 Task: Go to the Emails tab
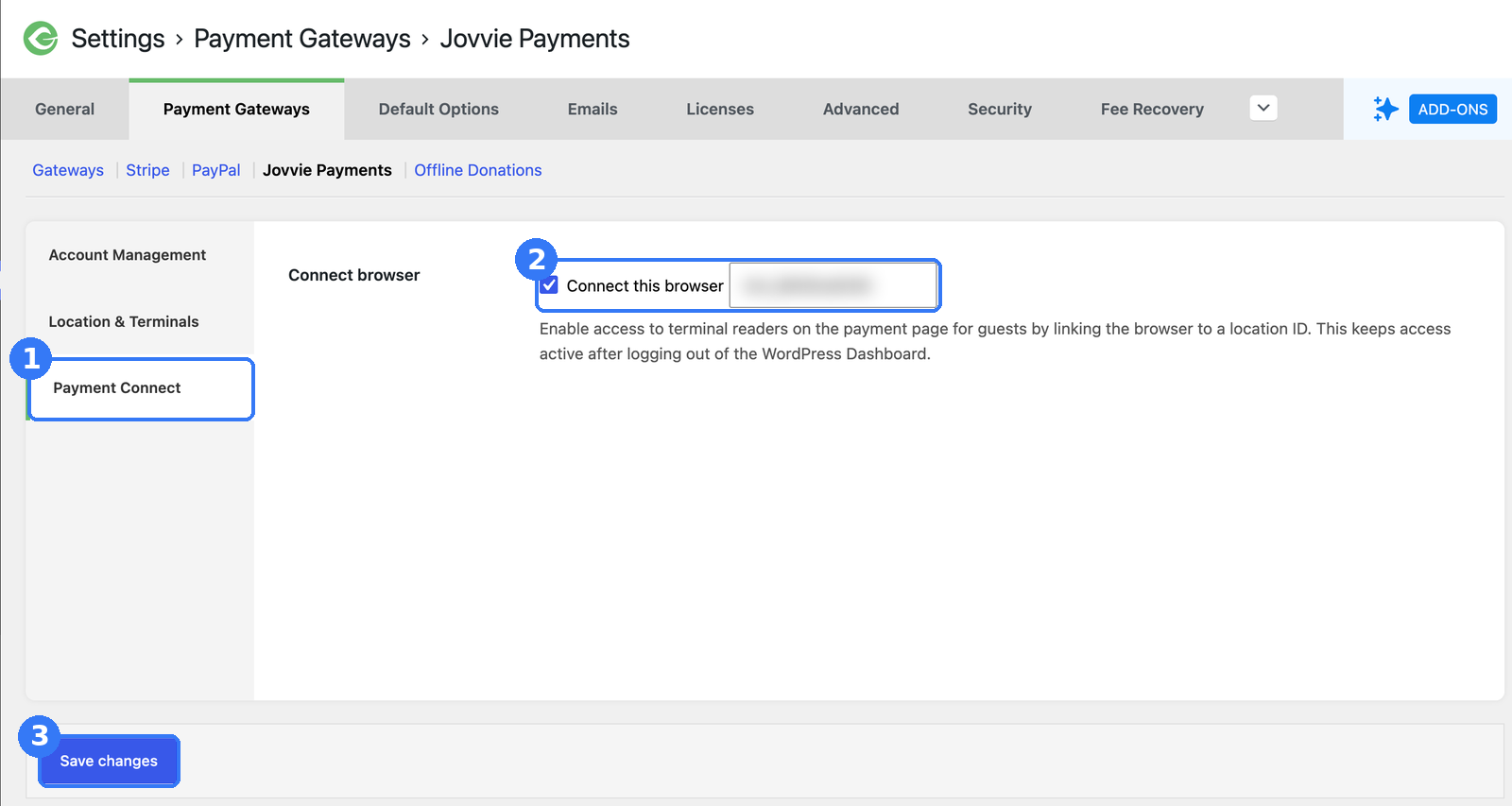coord(593,109)
